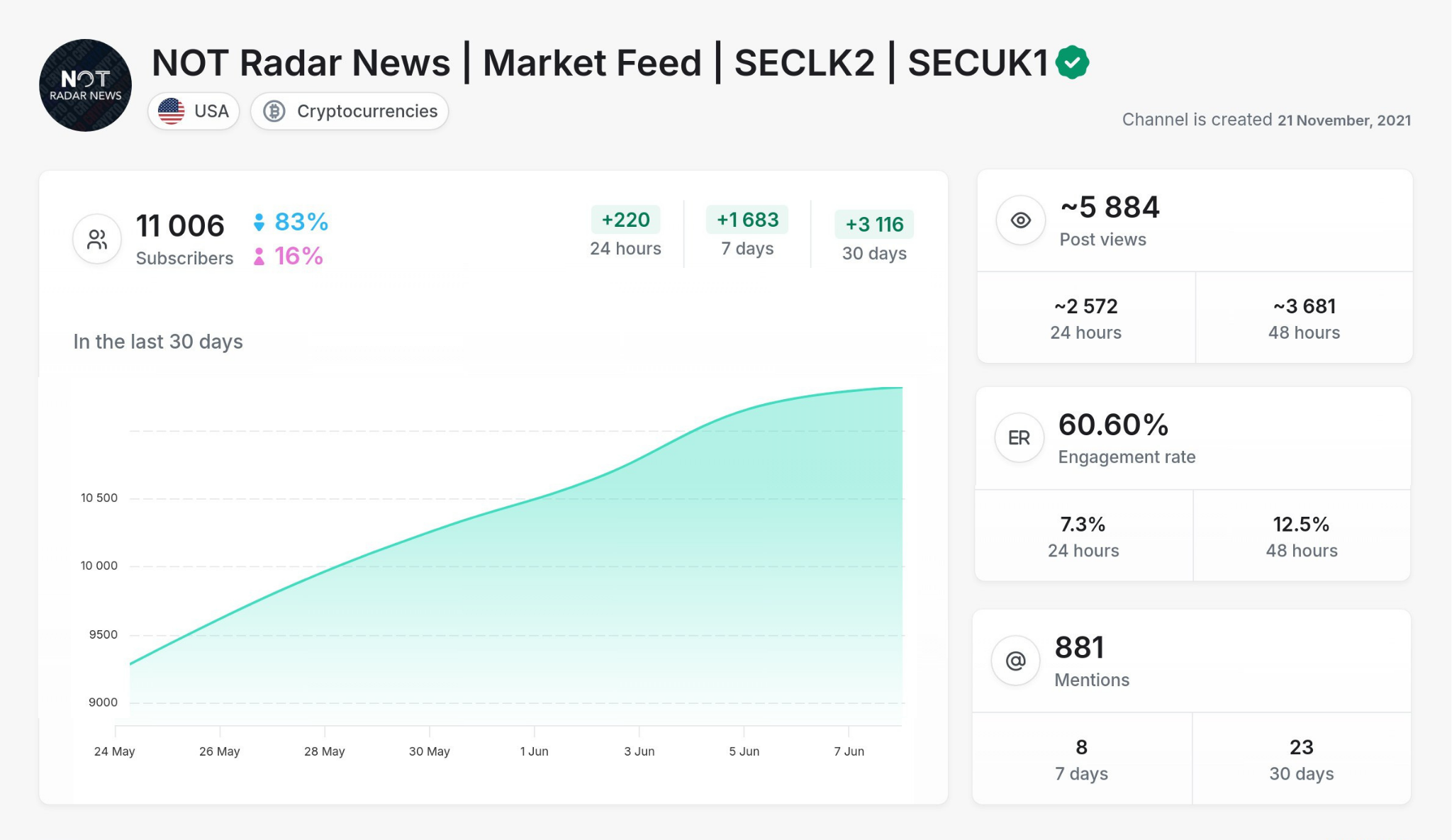This screenshot has height=840, width=1452.
Task: Click the 1 Jun chart axis marker
Action: point(534,751)
